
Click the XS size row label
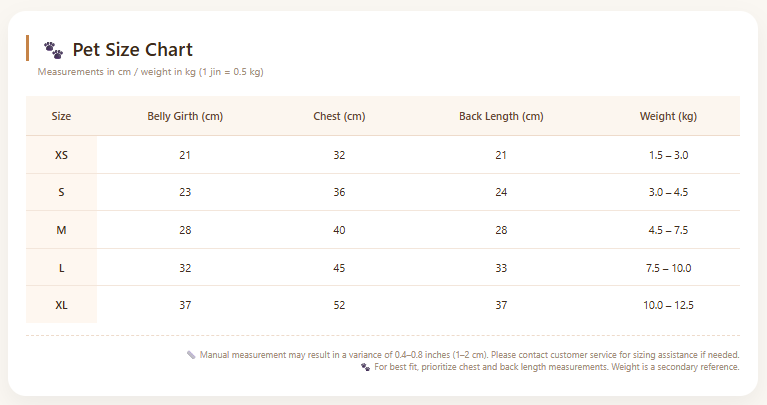click(x=61, y=155)
